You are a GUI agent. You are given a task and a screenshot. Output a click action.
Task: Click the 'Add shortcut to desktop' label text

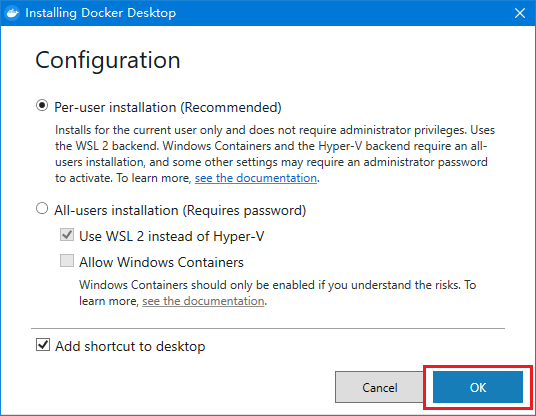[130, 346]
